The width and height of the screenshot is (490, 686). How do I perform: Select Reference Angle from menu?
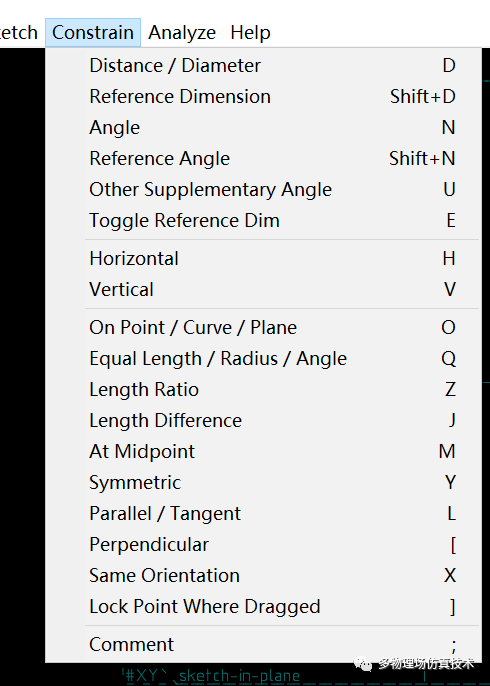click(x=262, y=158)
